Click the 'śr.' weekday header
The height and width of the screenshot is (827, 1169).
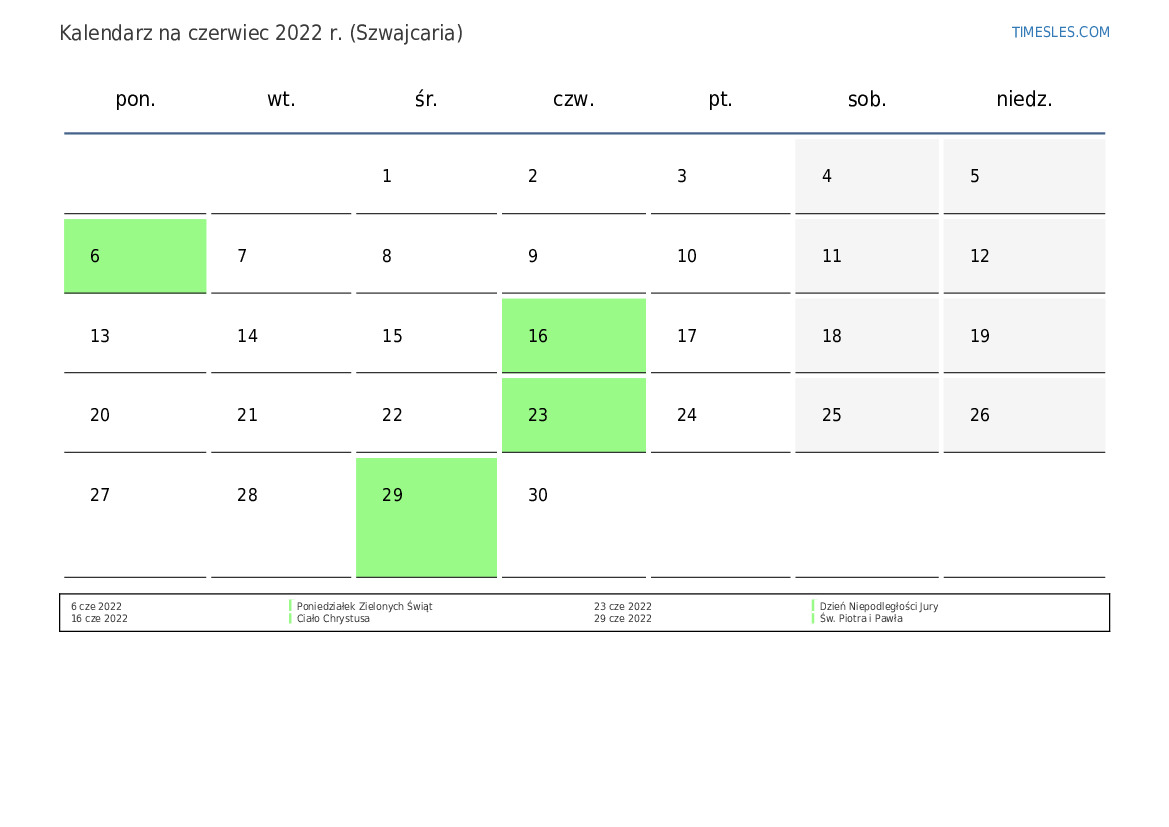click(x=426, y=98)
